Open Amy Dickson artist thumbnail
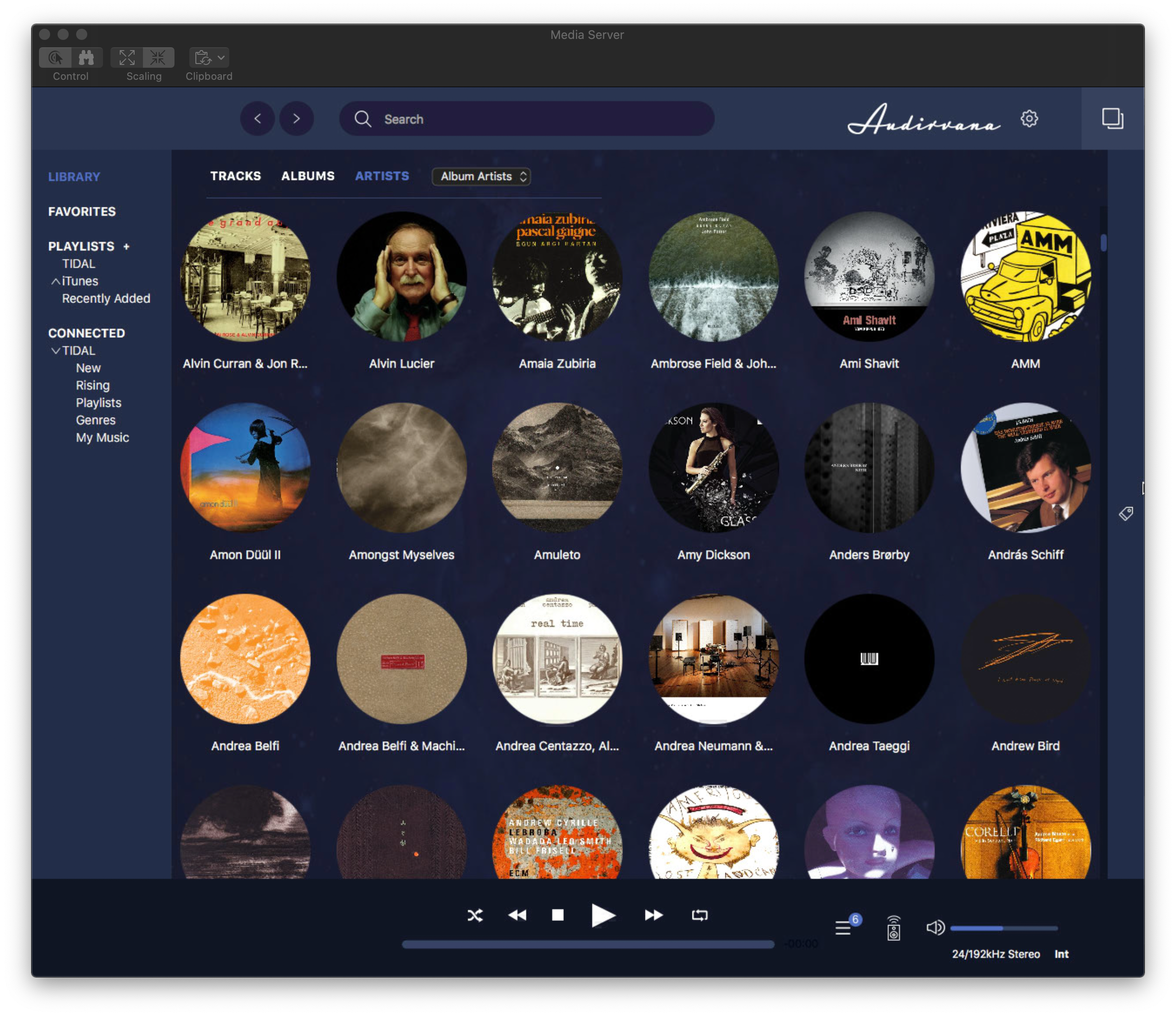The width and height of the screenshot is (1176, 1016). tap(713, 468)
